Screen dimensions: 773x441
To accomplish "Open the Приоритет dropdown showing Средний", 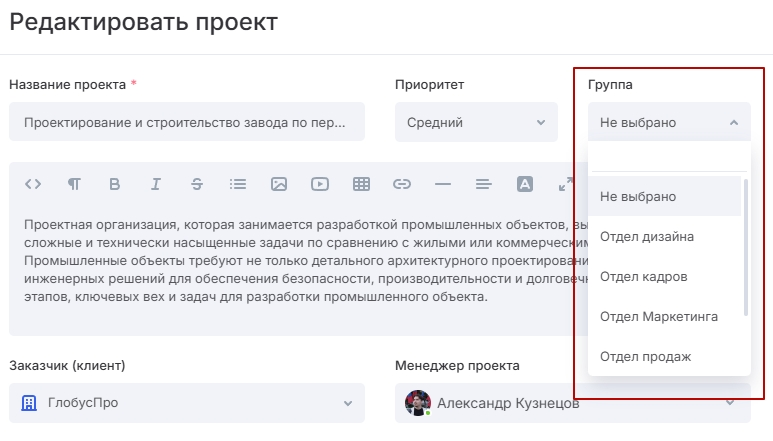I will pos(476,122).
